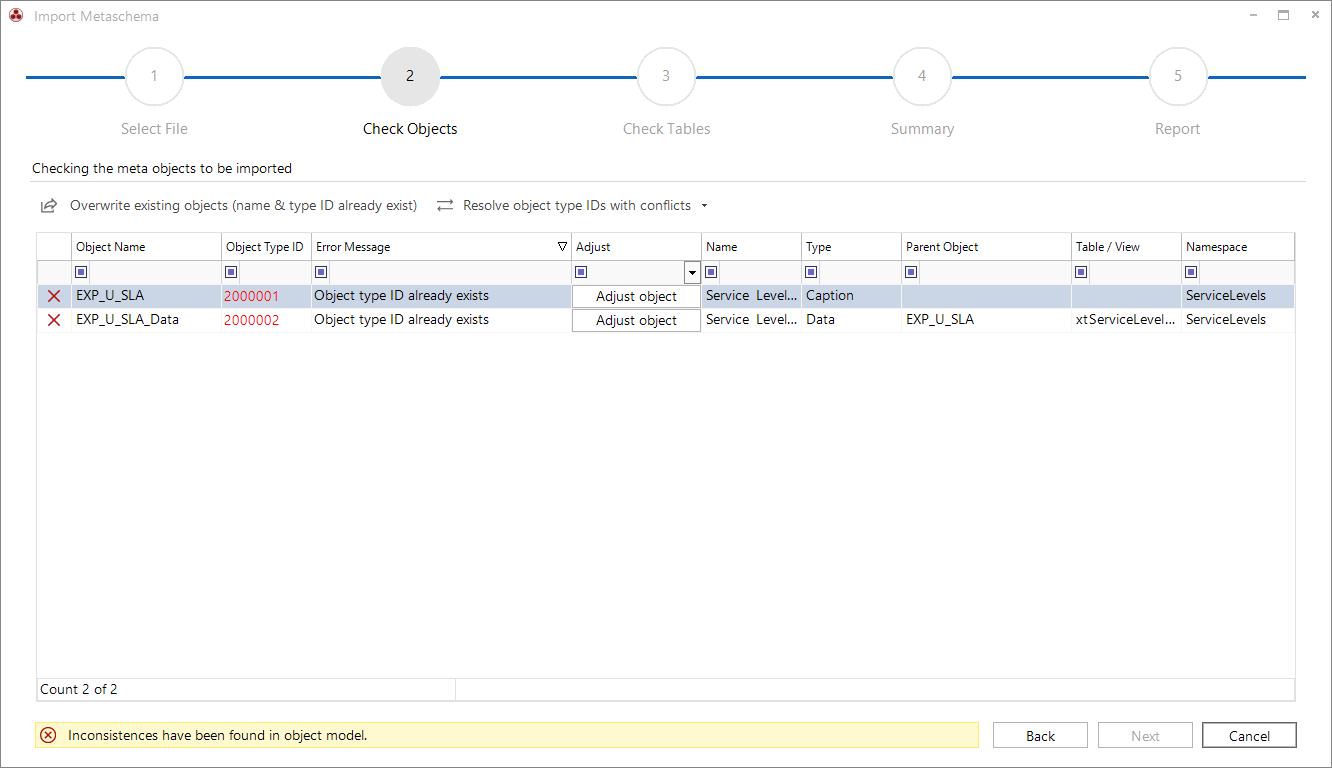1332x768 pixels.
Task: Click parent object cell EXP_U_SLA
Action: pos(986,320)
